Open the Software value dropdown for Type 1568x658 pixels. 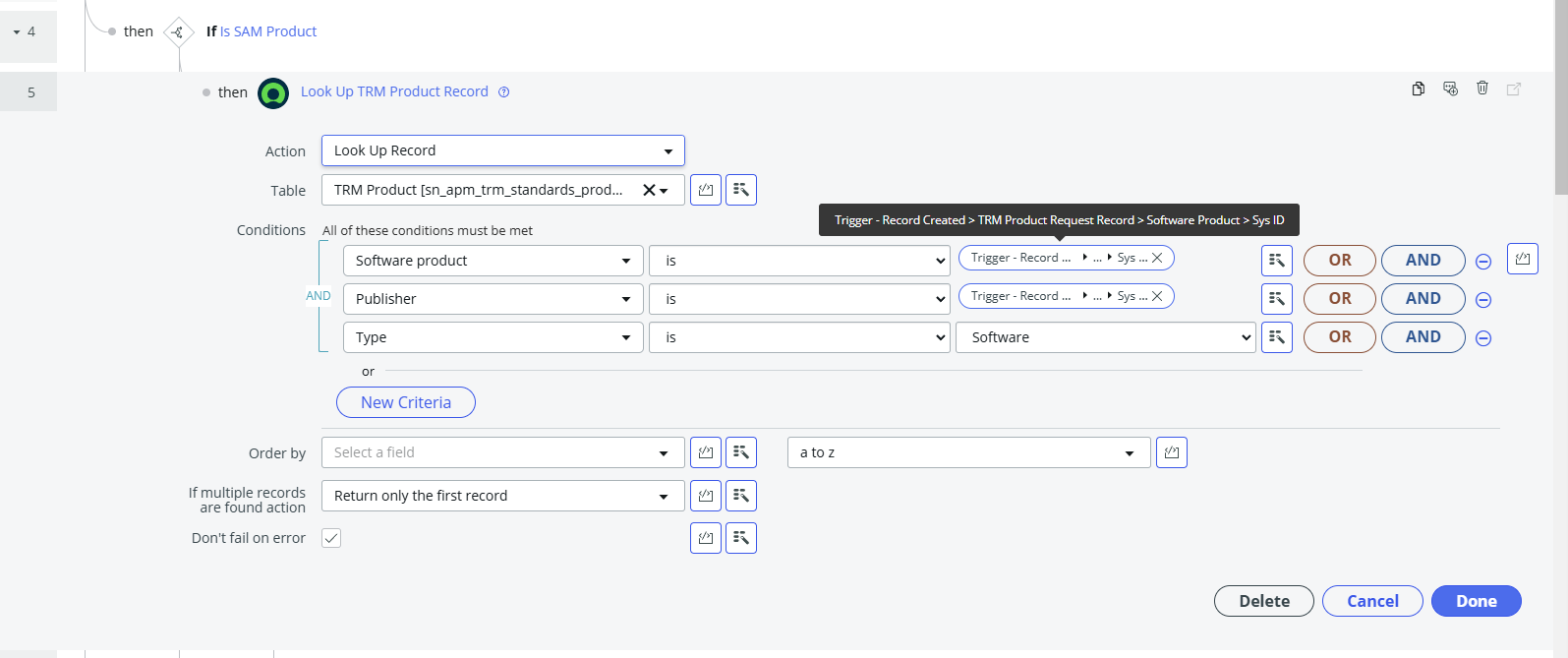click(1106, 337)
